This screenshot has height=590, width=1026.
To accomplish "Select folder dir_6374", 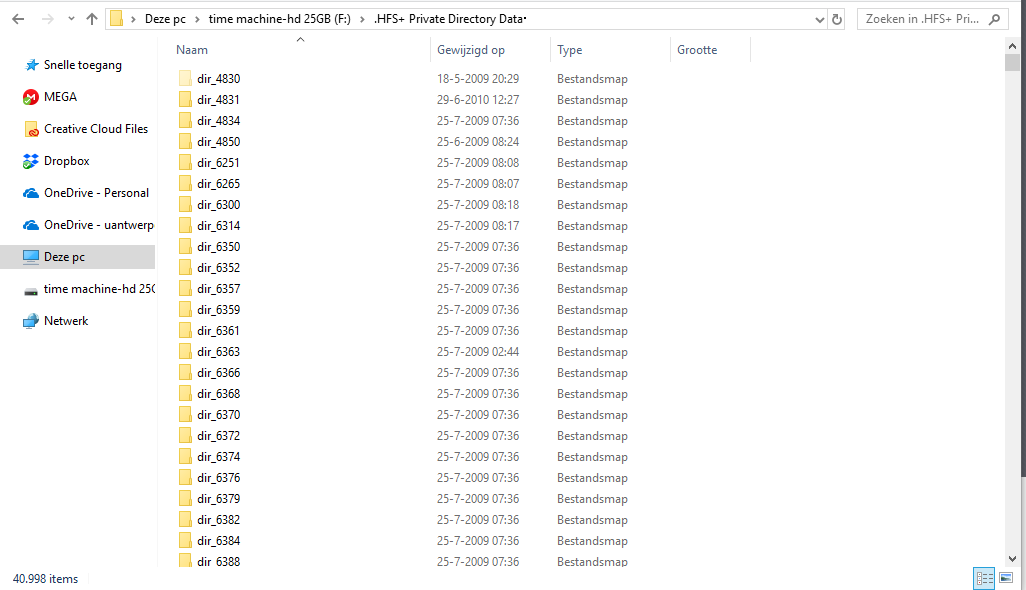I will 219,456.
